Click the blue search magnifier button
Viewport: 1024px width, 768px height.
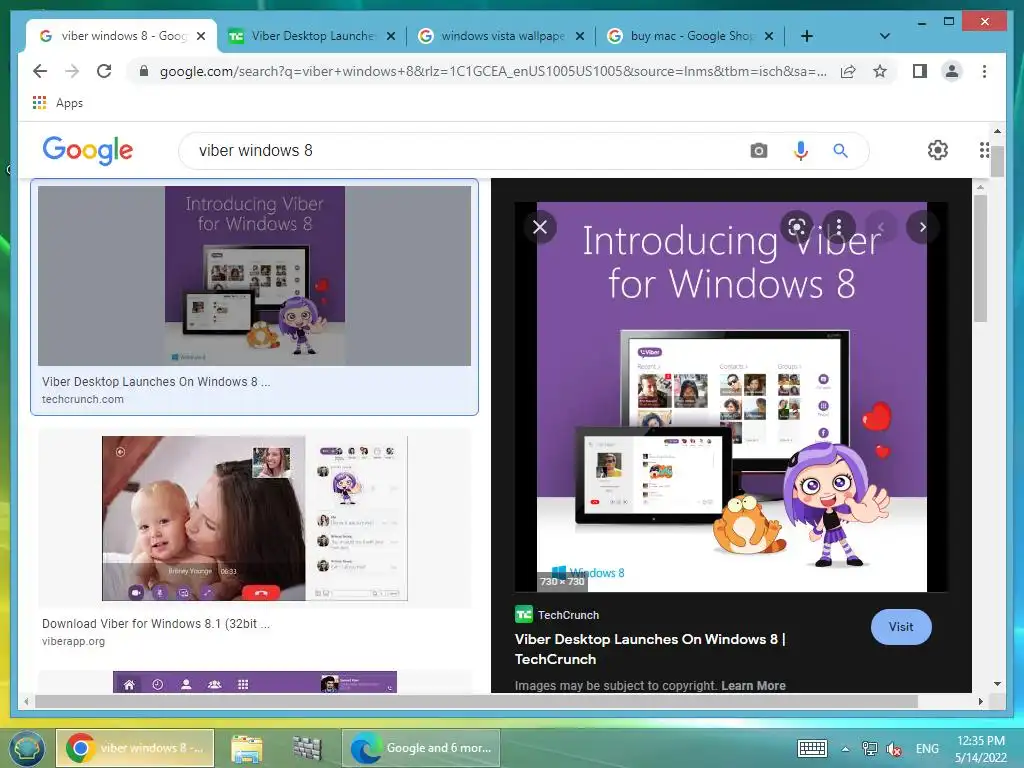(x=840, y=151)
